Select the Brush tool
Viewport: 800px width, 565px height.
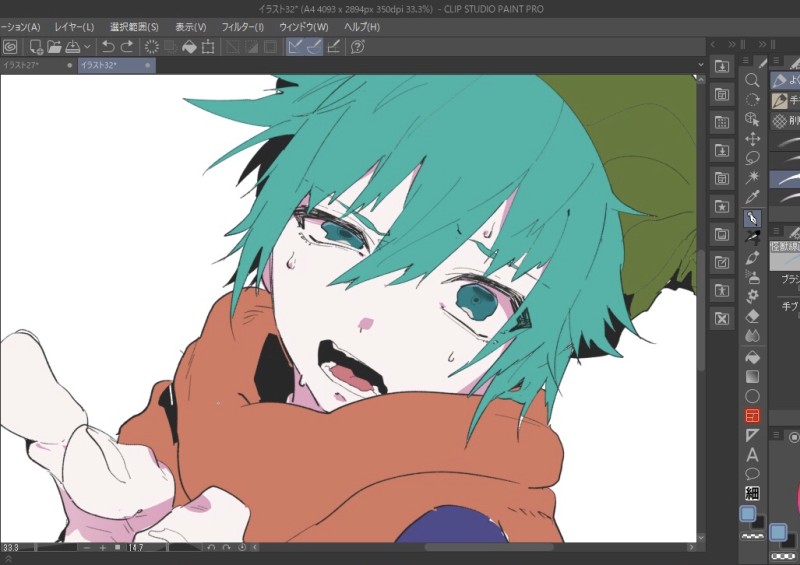click(x=752, y=258)
